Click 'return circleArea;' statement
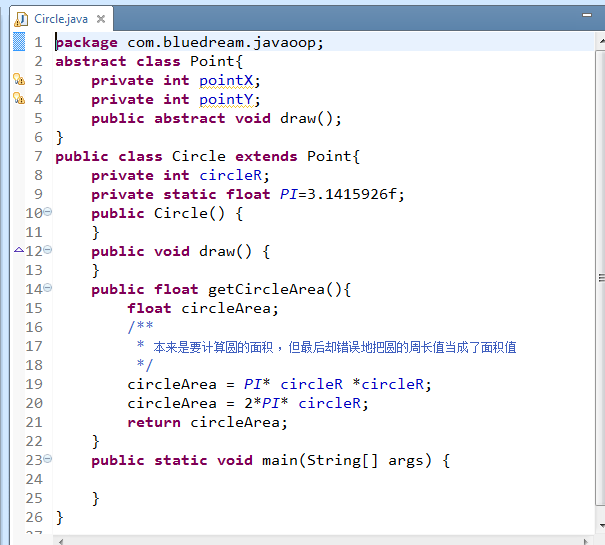 208,422
